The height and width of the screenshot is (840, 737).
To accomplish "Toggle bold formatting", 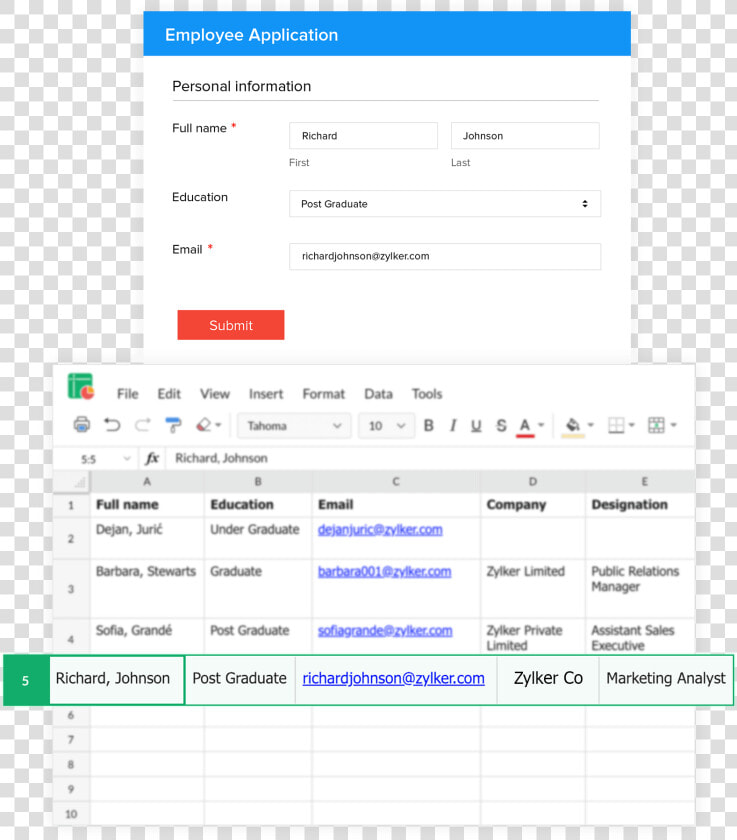I will pos(428,425).
